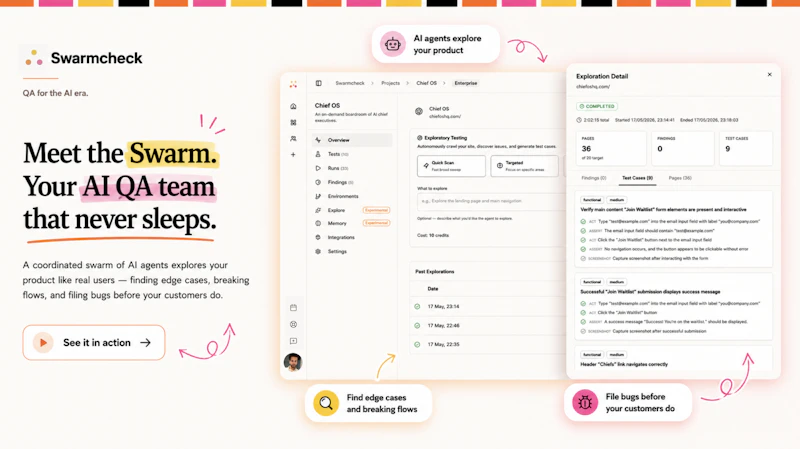The width and height of the screenshot is (800, 449).
Task: Switch to the Pages (36) tab
Action: 680,178
